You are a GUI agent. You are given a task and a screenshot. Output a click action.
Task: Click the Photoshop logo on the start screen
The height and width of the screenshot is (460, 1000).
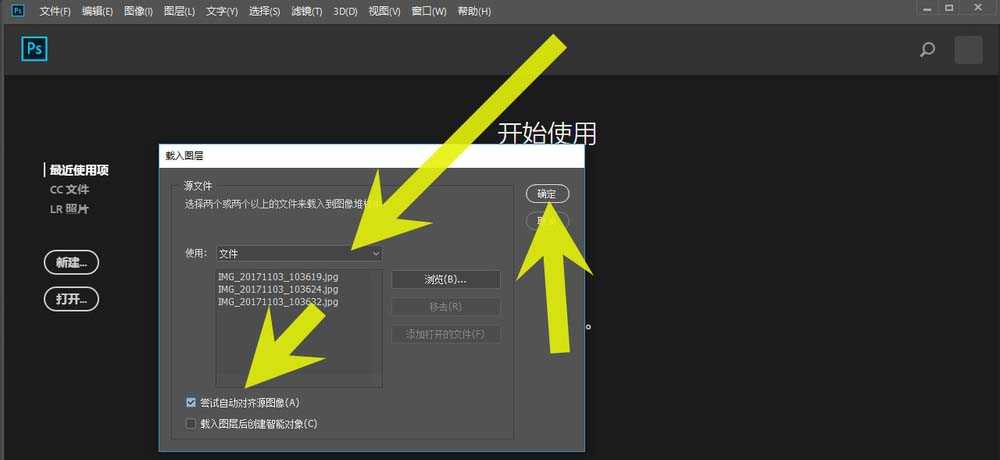pos(34,49)
